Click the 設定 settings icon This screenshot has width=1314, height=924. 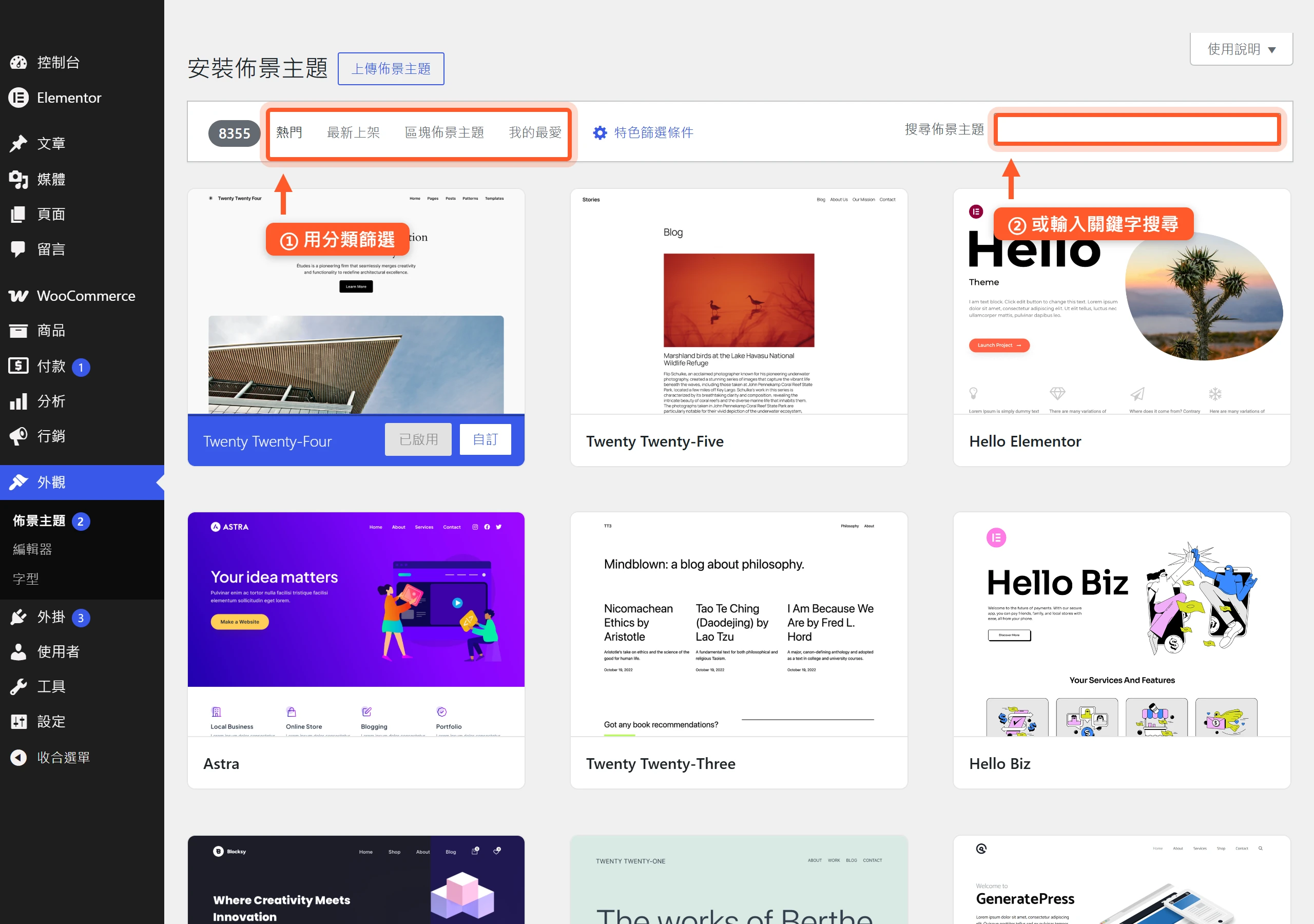click(x=18, y=721)
